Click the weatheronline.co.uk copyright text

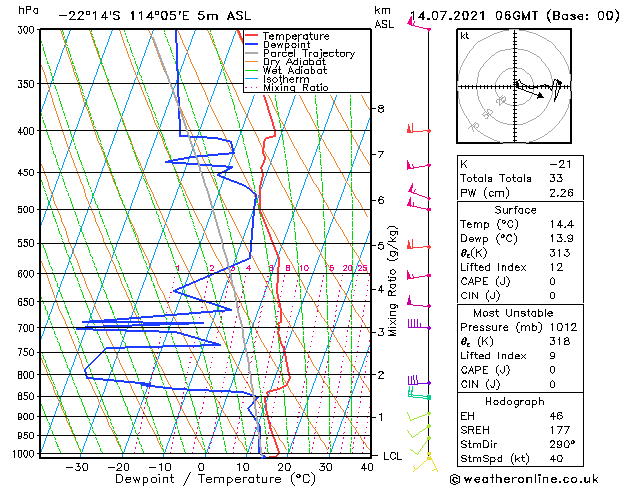[x=524, y=479]
